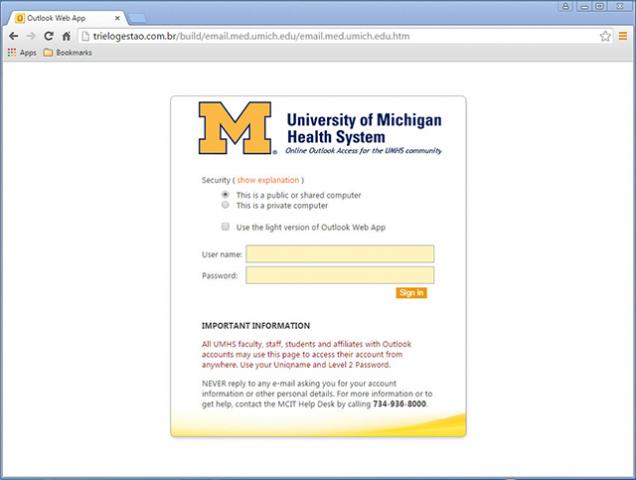Click the User name field
This screenshot has width=636, height=480.
[340, 254]
